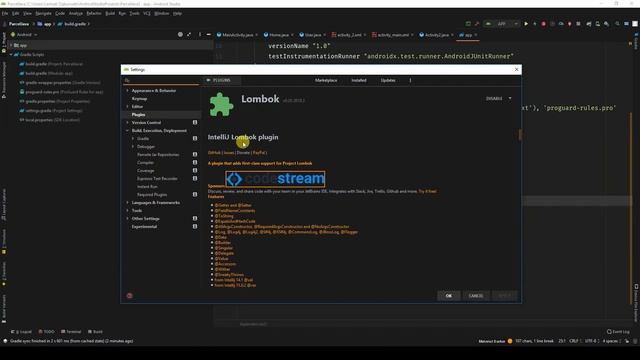This screenshot has height=360, width=640.
Task: Select the Plugins settings item
Action: 138,115
